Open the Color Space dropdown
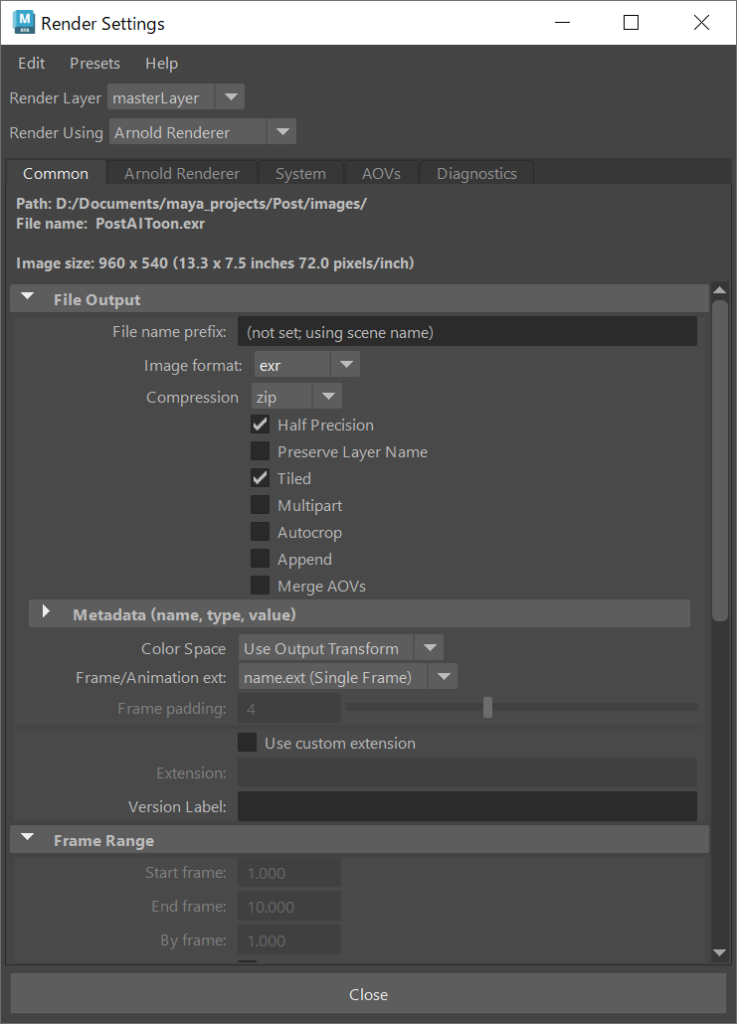This screenshot has height=1024, width=737. click(341, 648)
